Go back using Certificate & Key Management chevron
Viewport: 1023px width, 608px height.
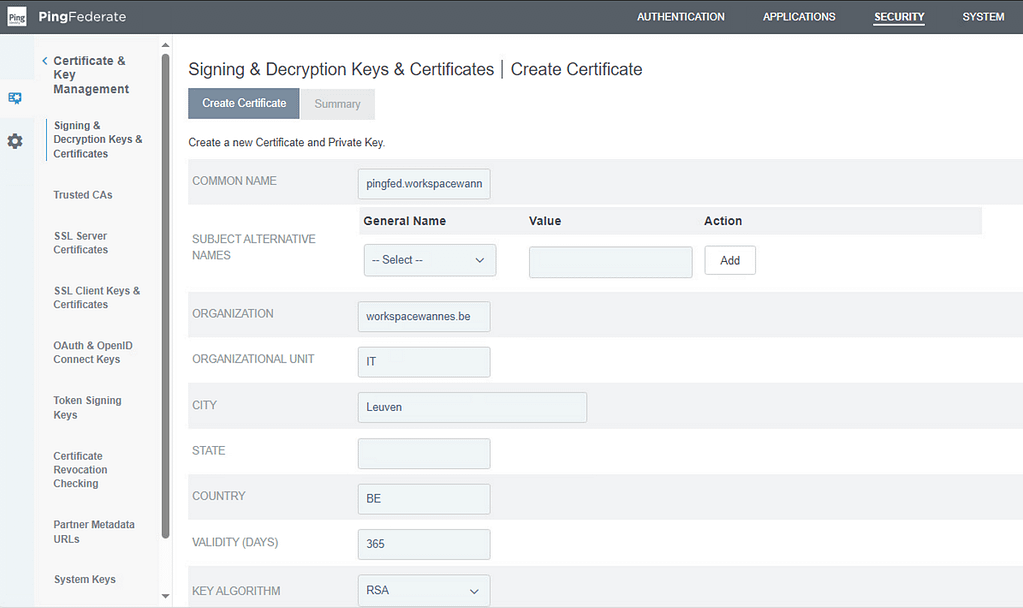click(44, 61)
